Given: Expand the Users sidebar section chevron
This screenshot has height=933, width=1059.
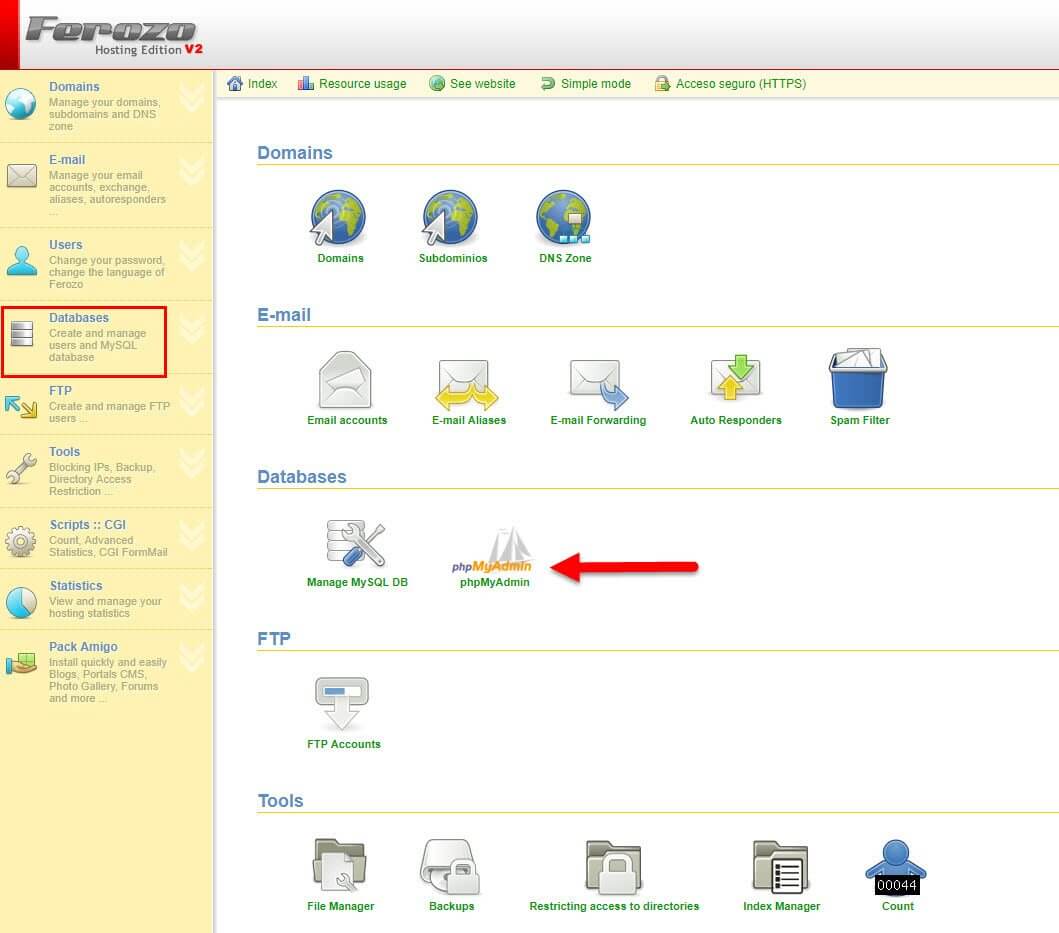Looking at the screenshot, I should click(x=192, y=256).
